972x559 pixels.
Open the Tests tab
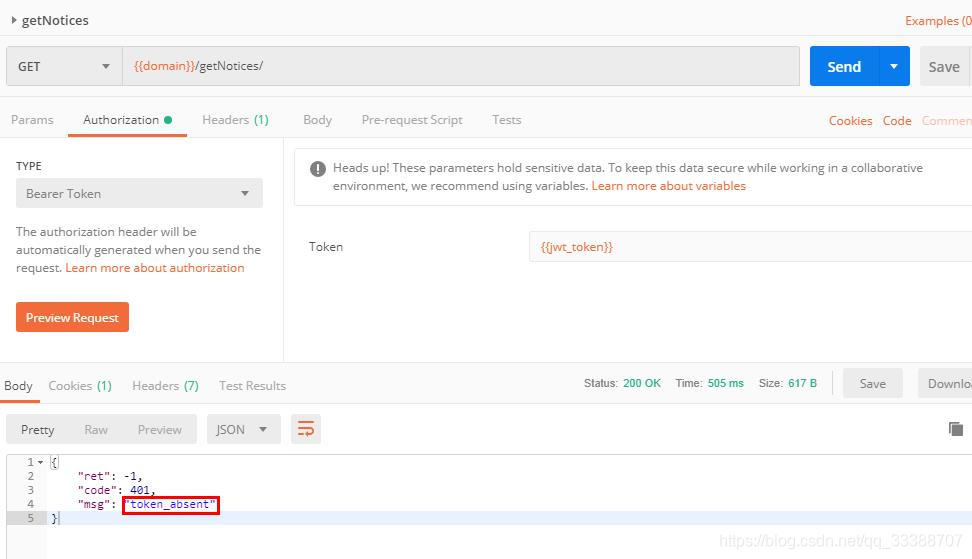tap(506, 120)
